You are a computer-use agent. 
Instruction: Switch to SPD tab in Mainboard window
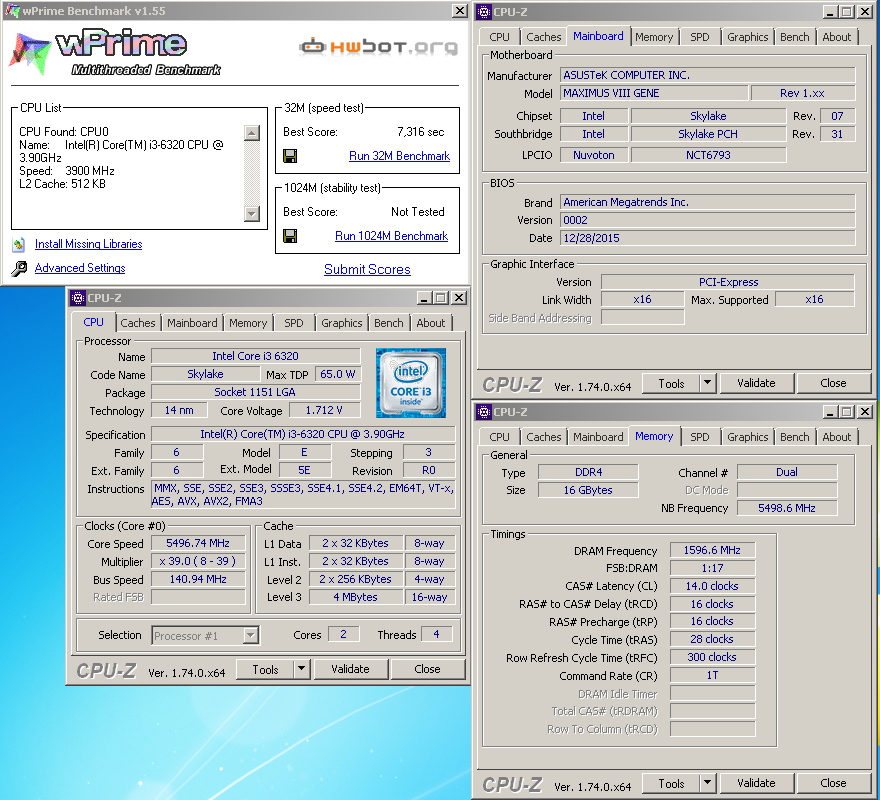(x=699, y=37)
